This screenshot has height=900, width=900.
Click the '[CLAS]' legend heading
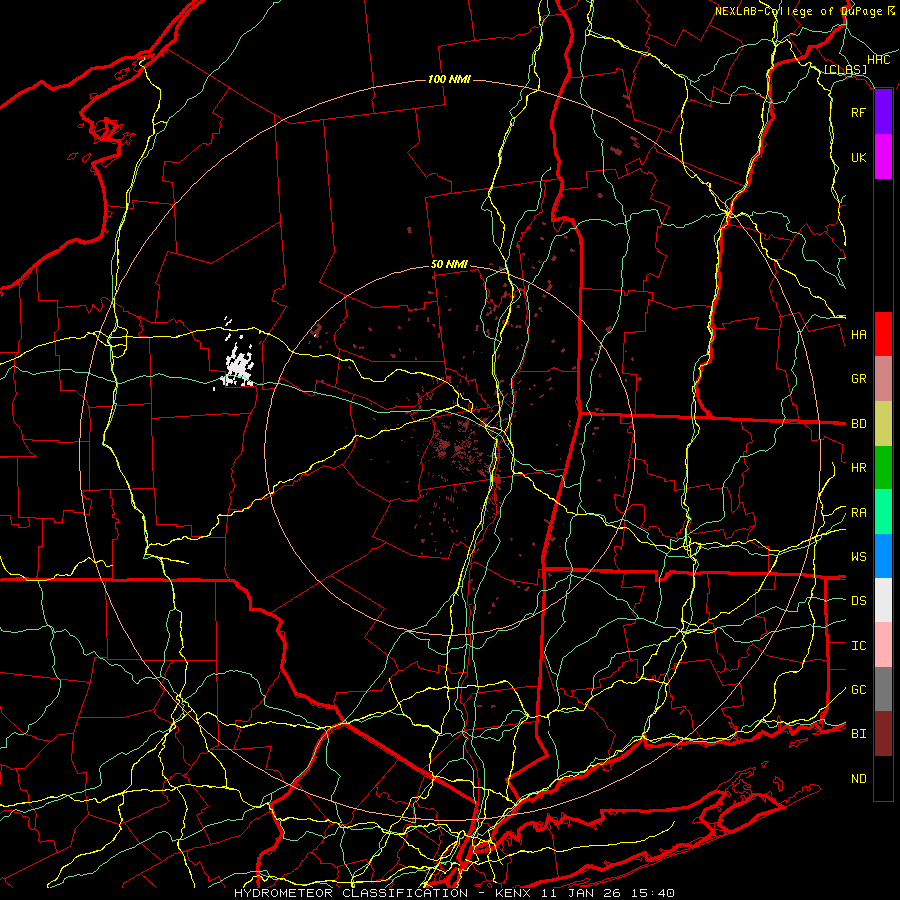click(x=845, y=70)
